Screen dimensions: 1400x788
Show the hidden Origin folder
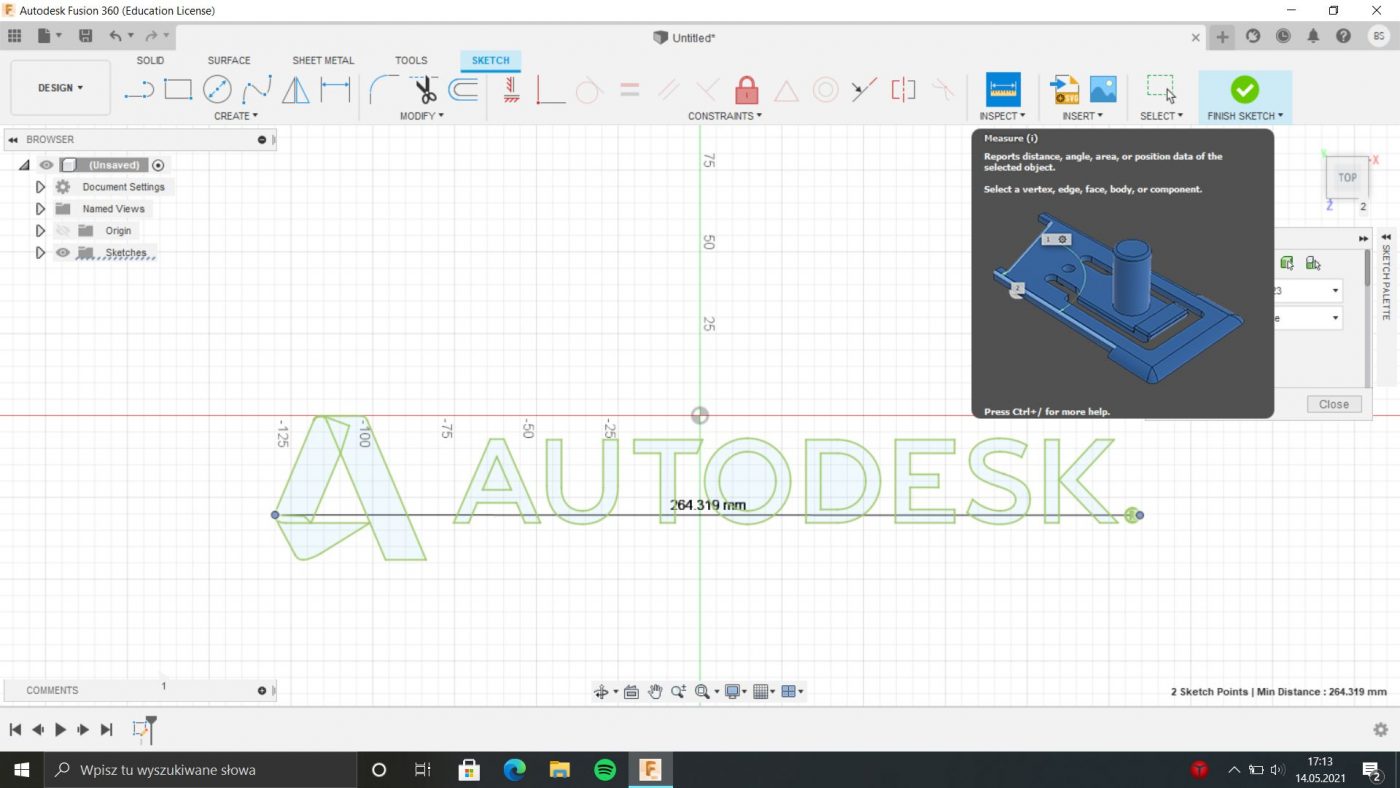point(63,231)
